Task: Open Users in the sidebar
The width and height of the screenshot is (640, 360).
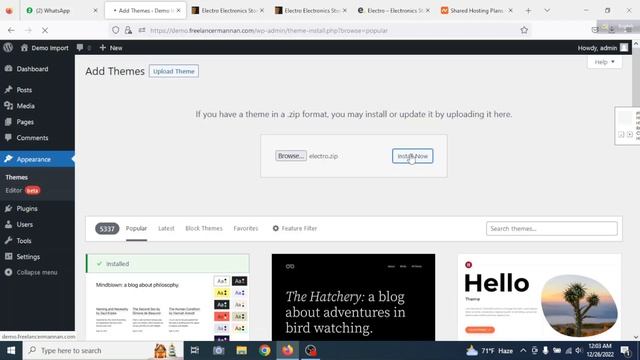Action: 24,224
